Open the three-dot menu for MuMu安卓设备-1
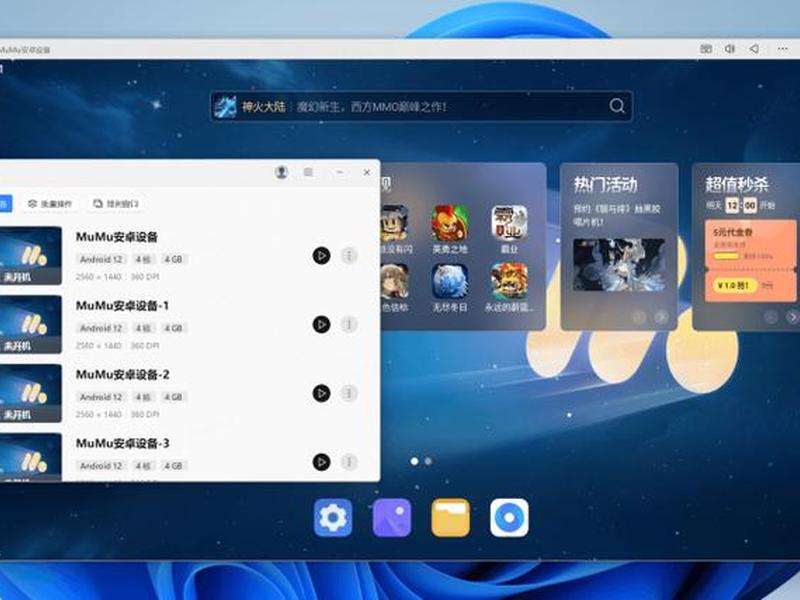 [x=349, y=324]
